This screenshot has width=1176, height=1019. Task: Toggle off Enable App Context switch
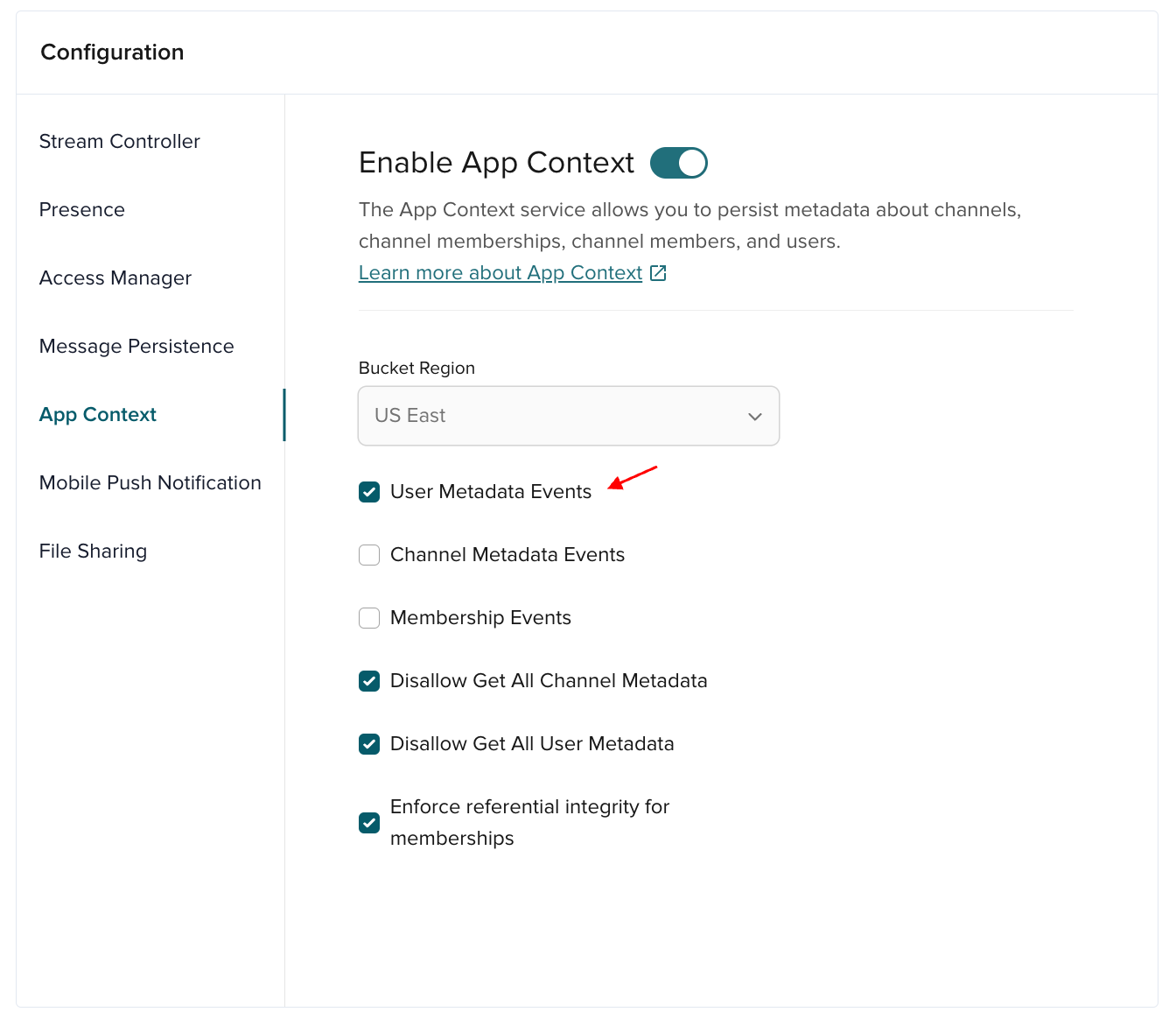coord(678,163)
